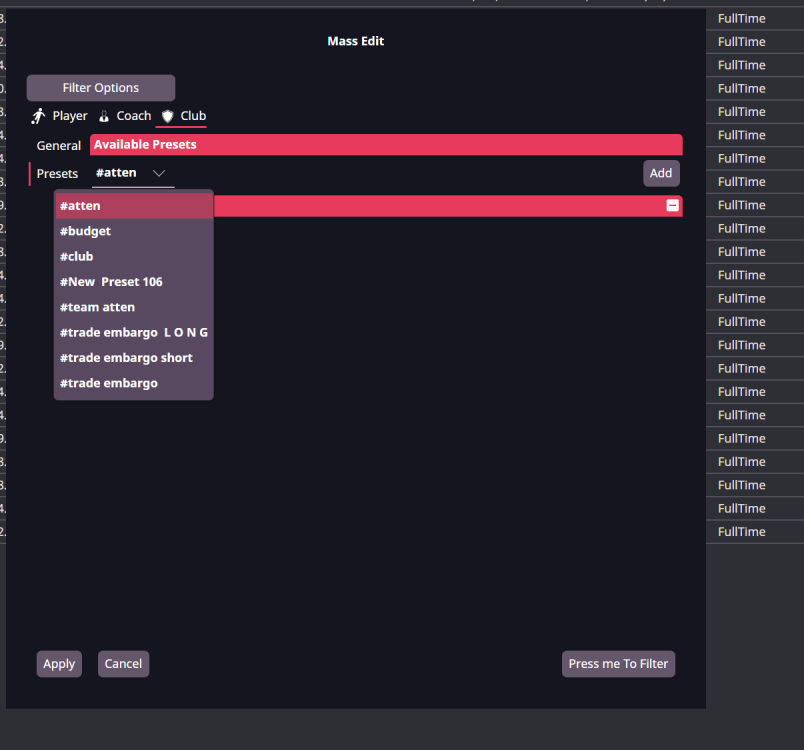Click the Press me To Filter button
This screenshot has width=804, height=750.
[618, 663]
